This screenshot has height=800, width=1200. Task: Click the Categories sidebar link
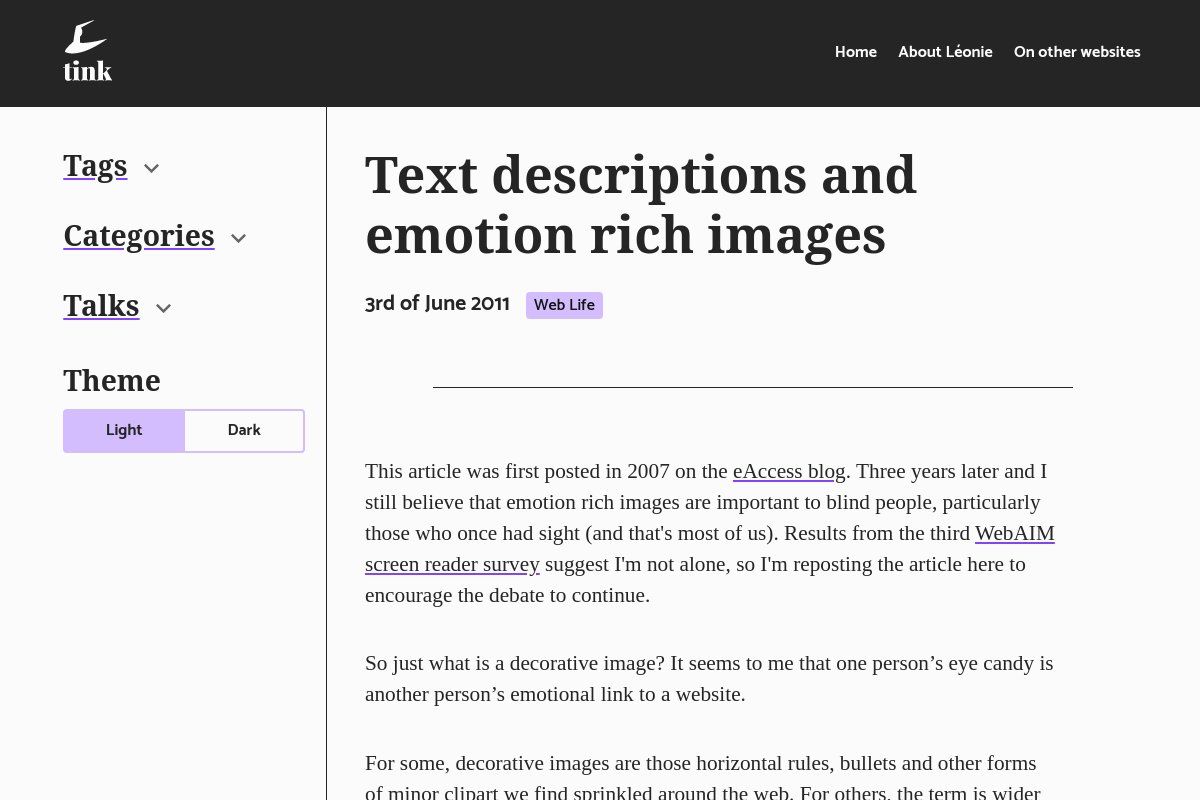(x=139, y=235)
